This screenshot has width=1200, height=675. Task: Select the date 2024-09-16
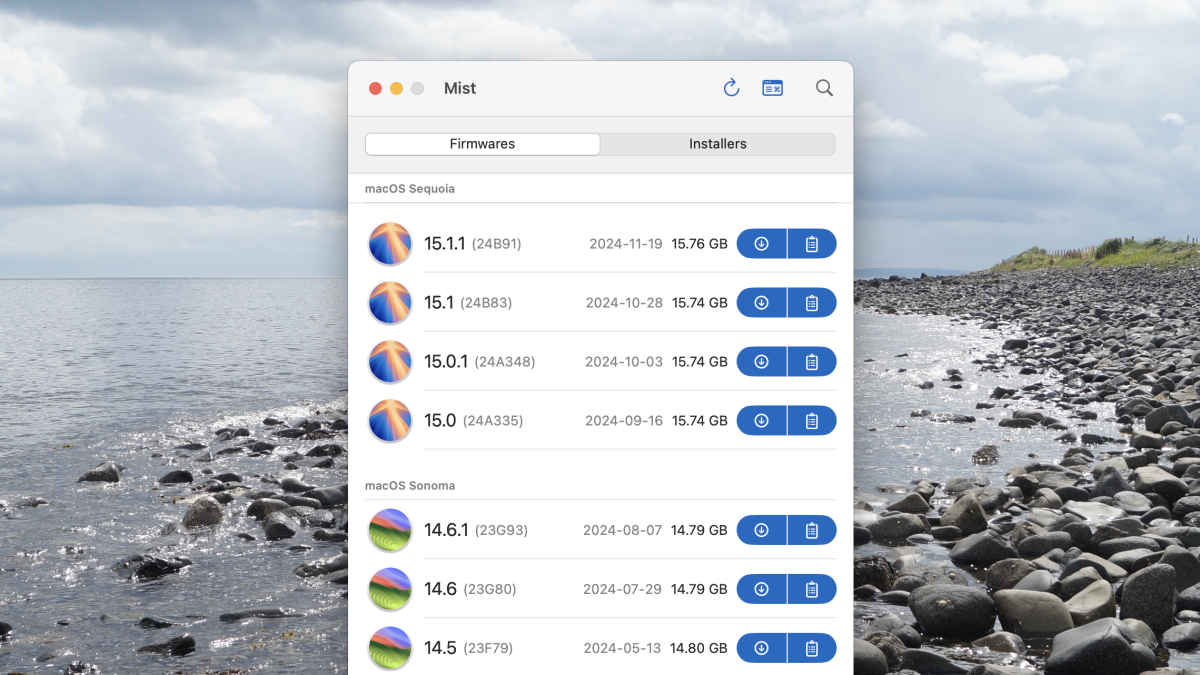[624, 421]
